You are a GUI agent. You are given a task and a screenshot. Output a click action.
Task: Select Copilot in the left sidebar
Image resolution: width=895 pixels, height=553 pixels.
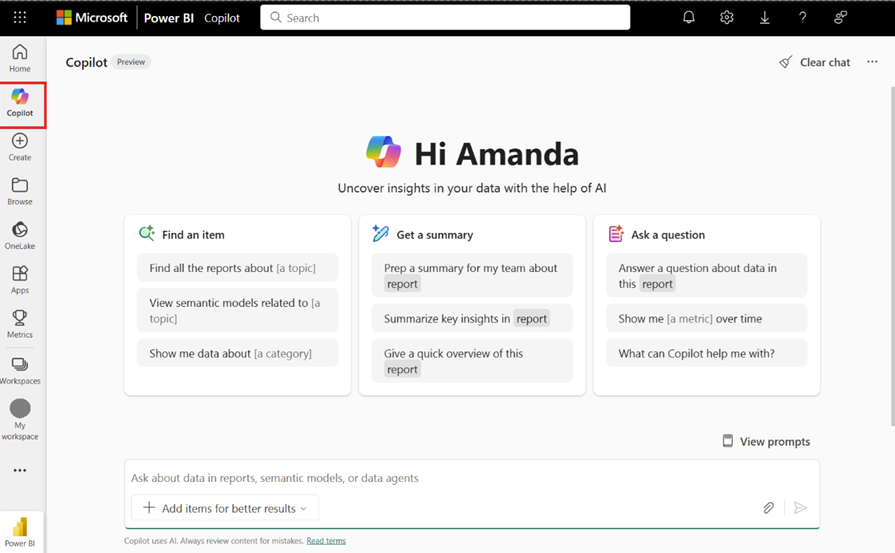tap(20, 104)
